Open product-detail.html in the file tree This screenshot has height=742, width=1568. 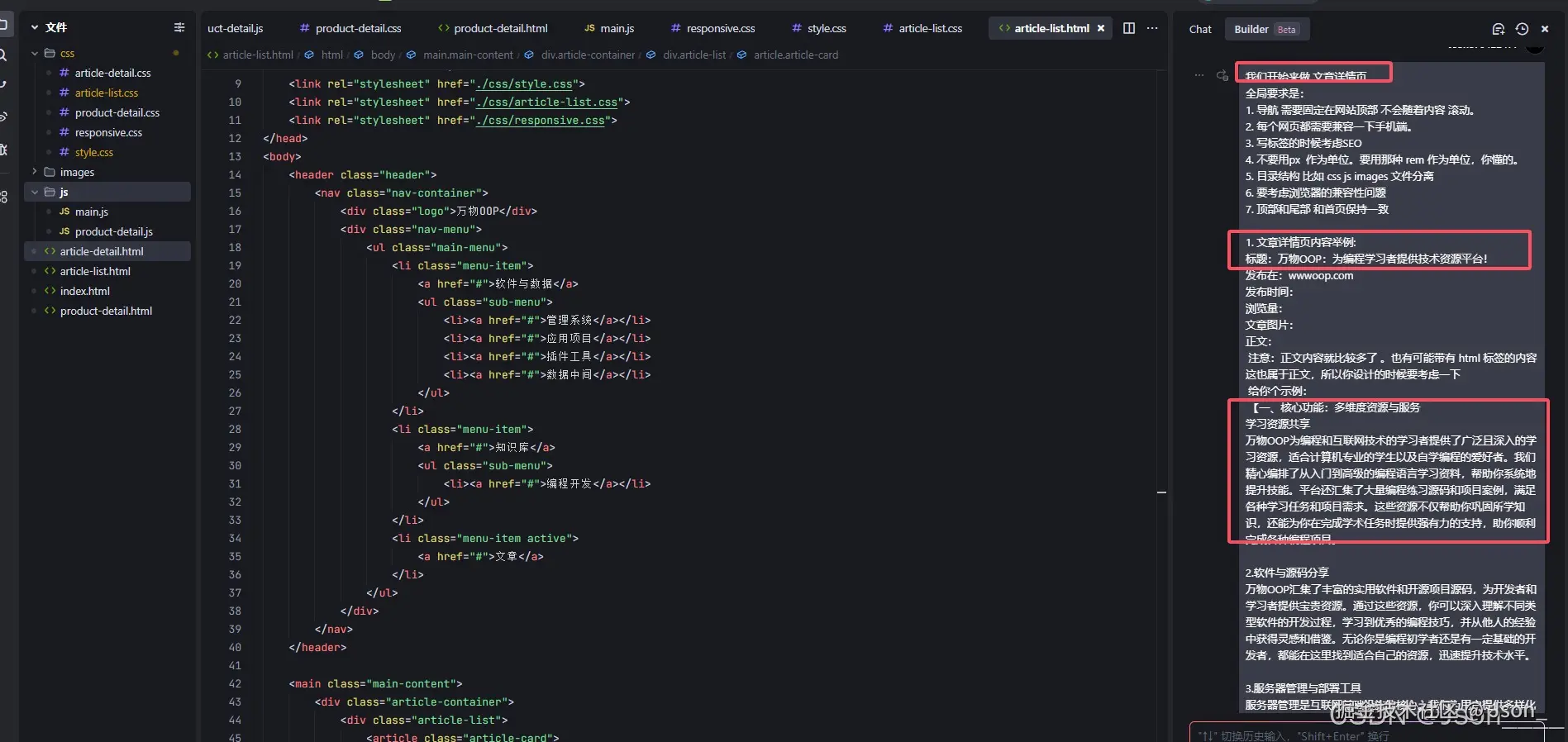tap(107, 311)
